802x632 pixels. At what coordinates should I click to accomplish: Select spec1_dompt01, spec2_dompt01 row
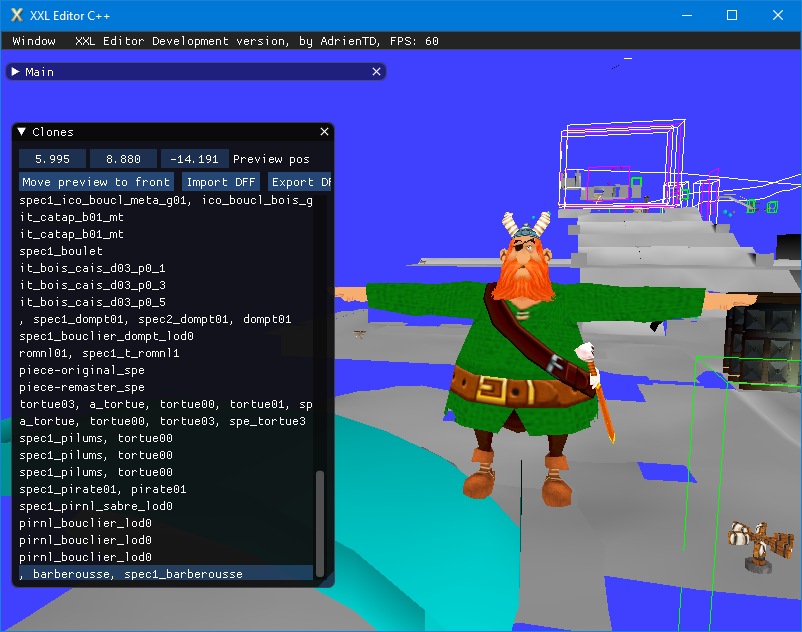[x=166, y=319]
